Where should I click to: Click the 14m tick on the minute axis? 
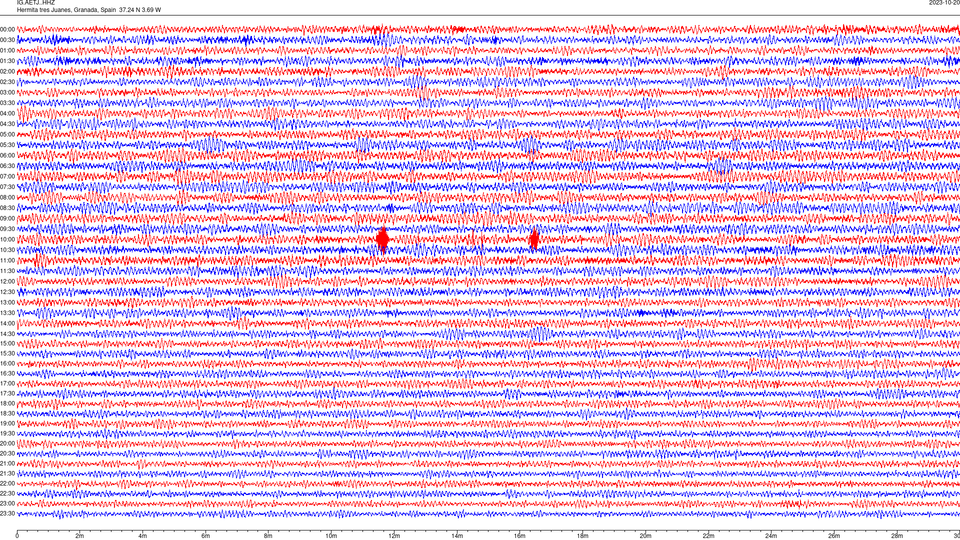point(457,536)
